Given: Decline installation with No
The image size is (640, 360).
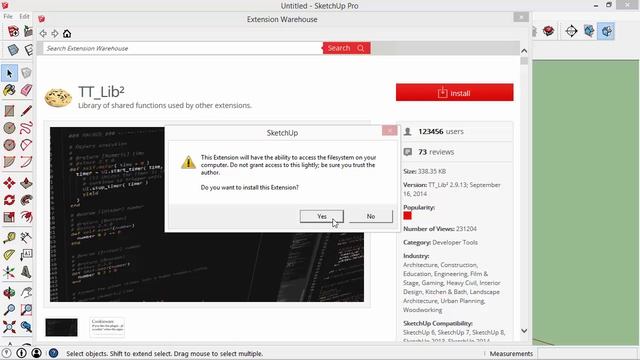Looking at the screenshot, I should pyautogui.click(x=371, y=216).
